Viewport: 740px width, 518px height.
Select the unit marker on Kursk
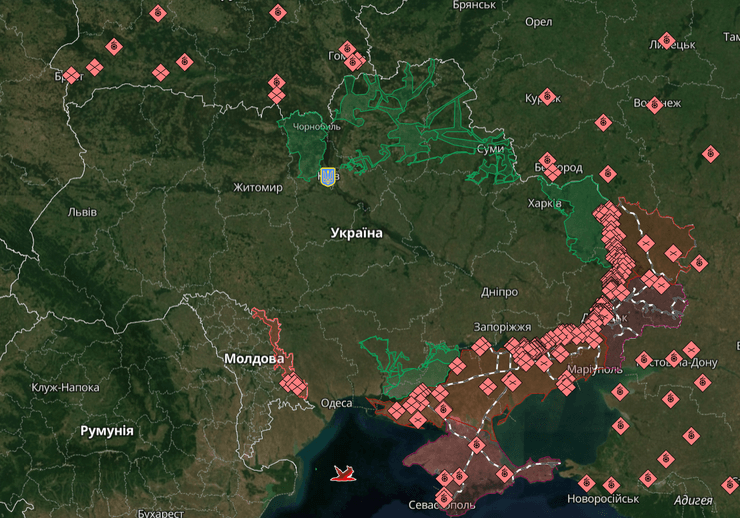point(546,96)
